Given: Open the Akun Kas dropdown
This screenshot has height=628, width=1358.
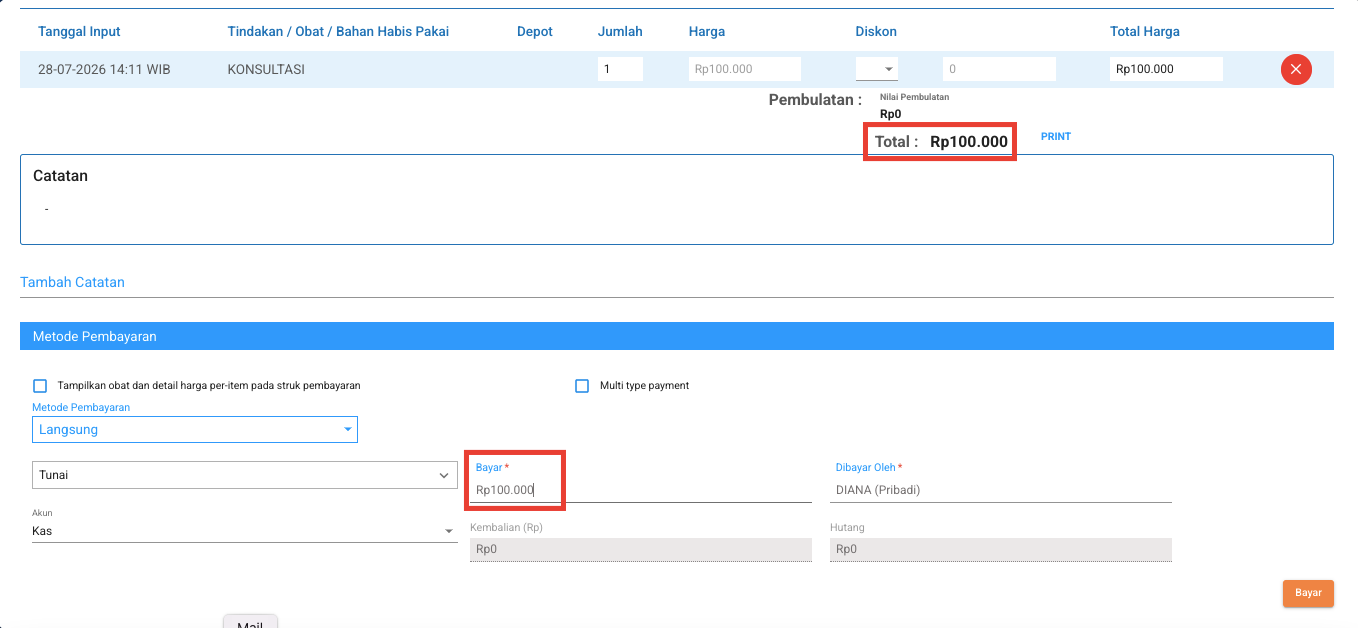Looking at the screenshot, I should point(245,531).
